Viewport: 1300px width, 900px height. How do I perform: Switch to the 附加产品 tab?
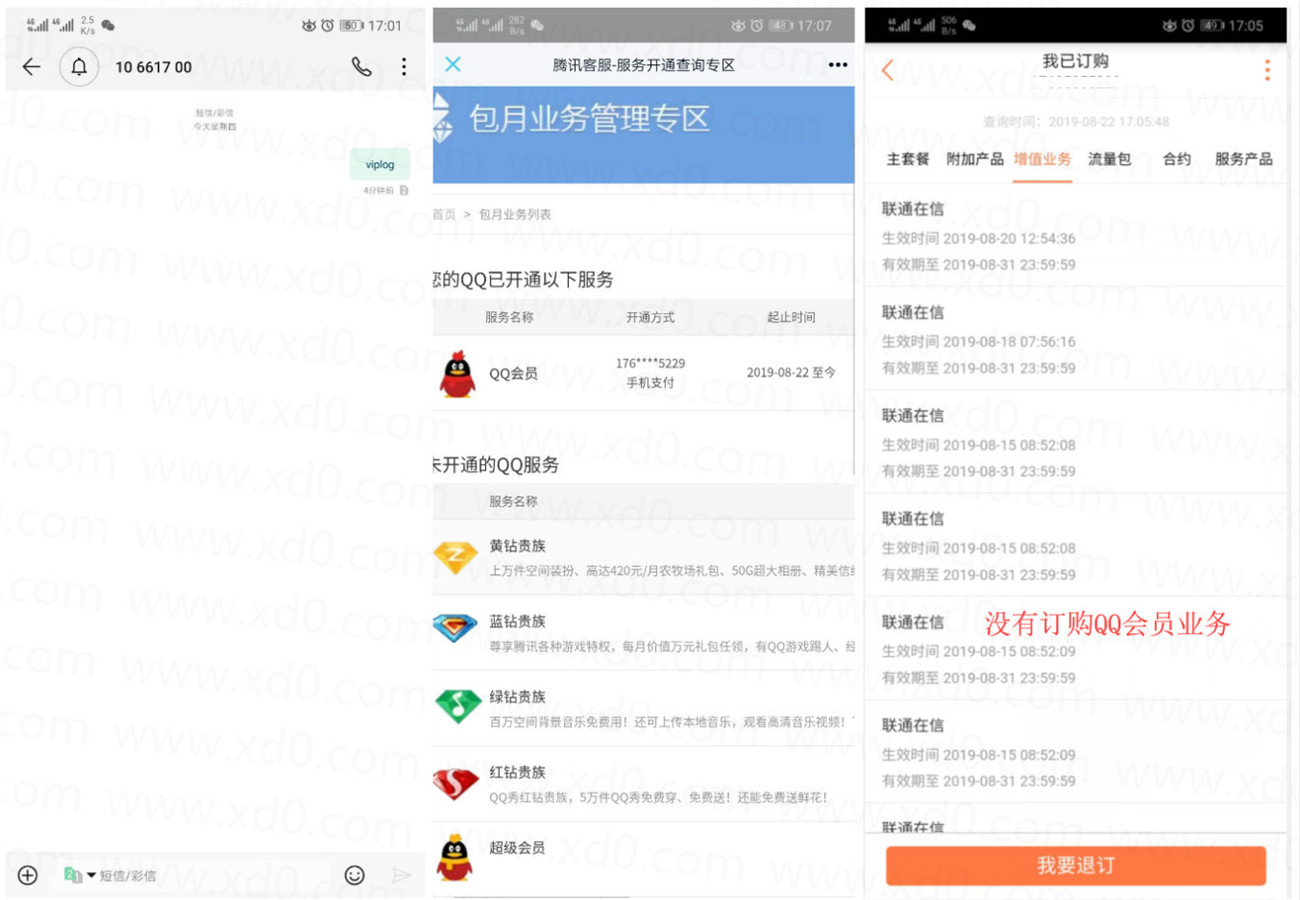pyautogui.click(x=974, y=159)
